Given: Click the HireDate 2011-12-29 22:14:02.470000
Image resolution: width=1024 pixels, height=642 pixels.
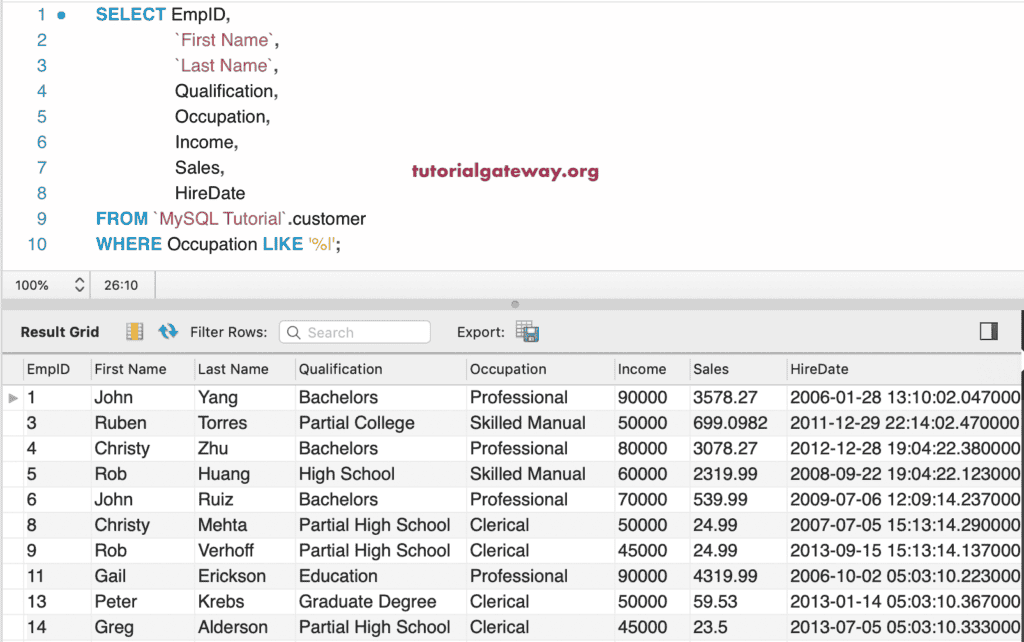Looking at the screenshot, I should click(904, 423).
